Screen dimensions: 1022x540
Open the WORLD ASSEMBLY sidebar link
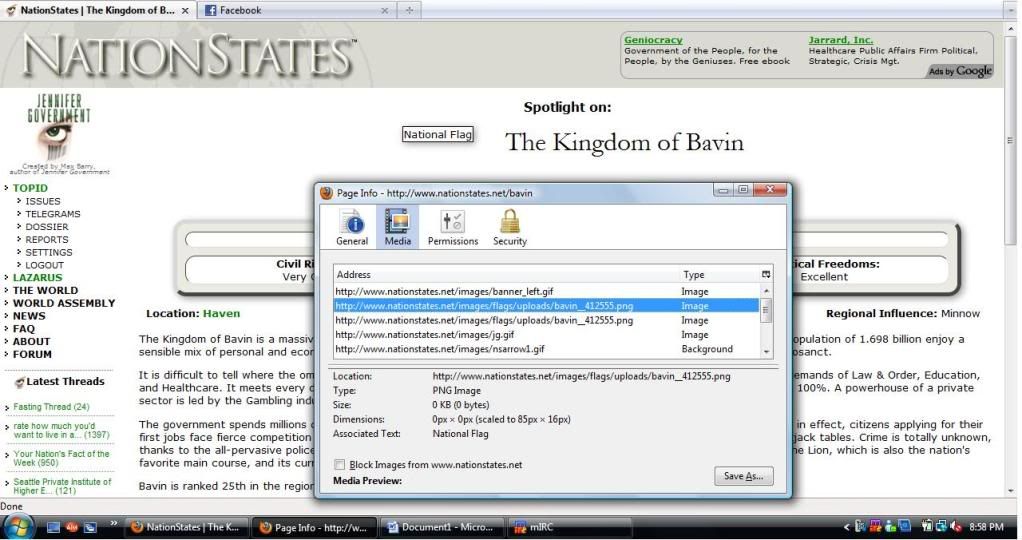pyautogui.click(x=64, y=303)
